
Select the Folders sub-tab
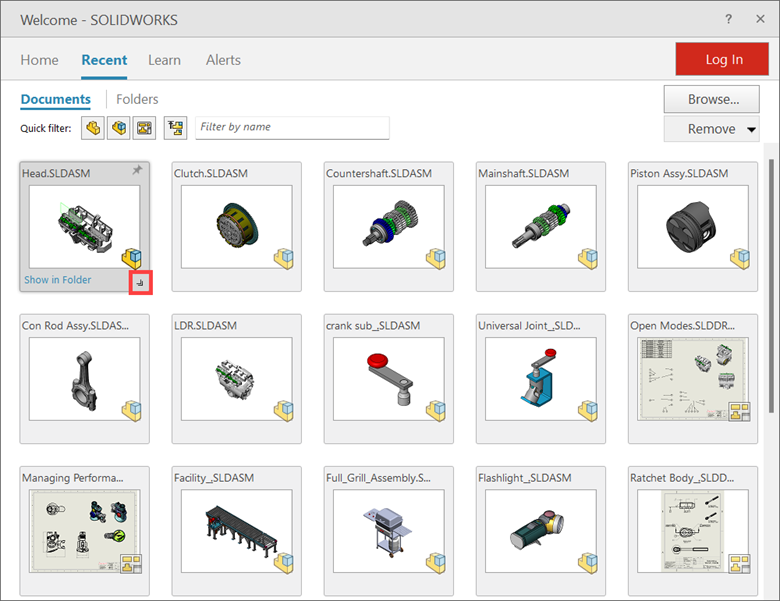click(x=137, y=100)
